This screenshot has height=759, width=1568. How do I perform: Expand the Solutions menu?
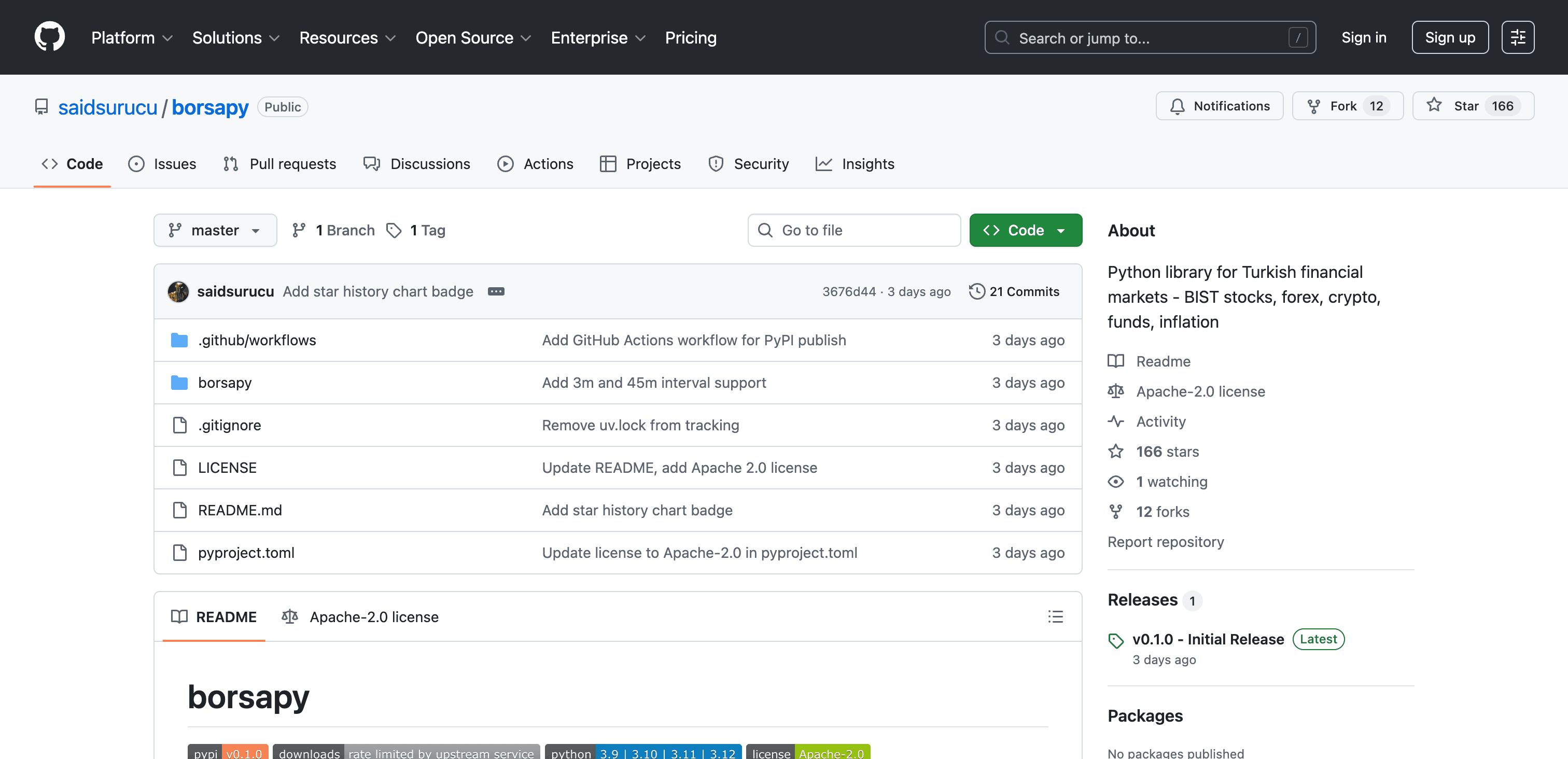click(236, 38)
